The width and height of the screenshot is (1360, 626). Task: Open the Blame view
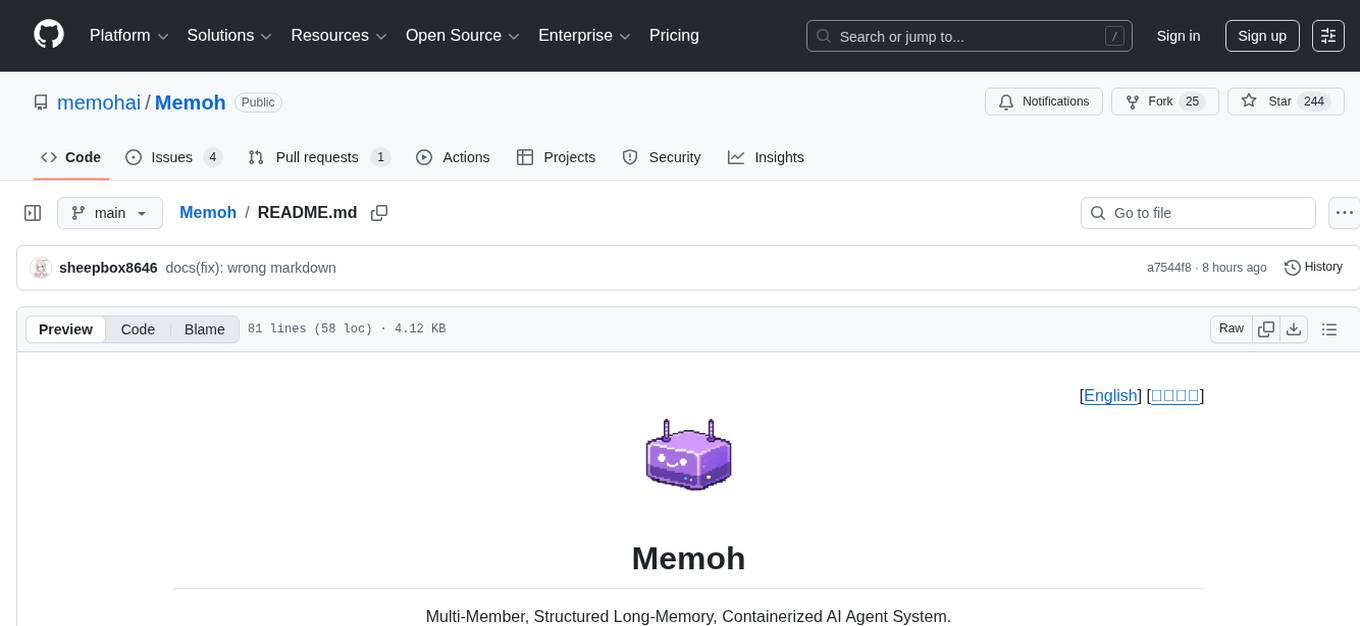tap(204, 328)
